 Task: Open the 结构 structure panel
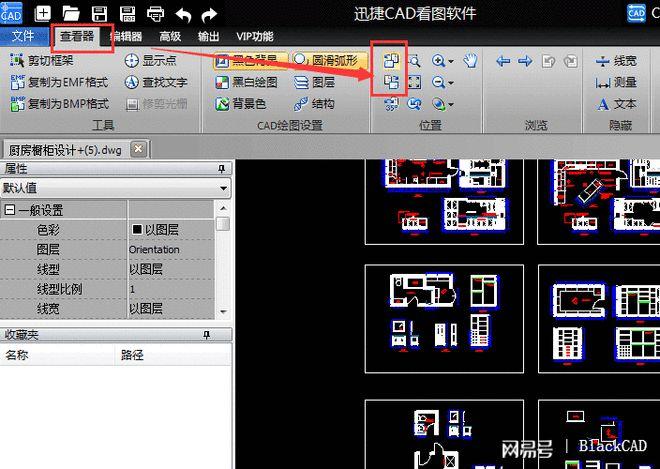coord(314,104)
